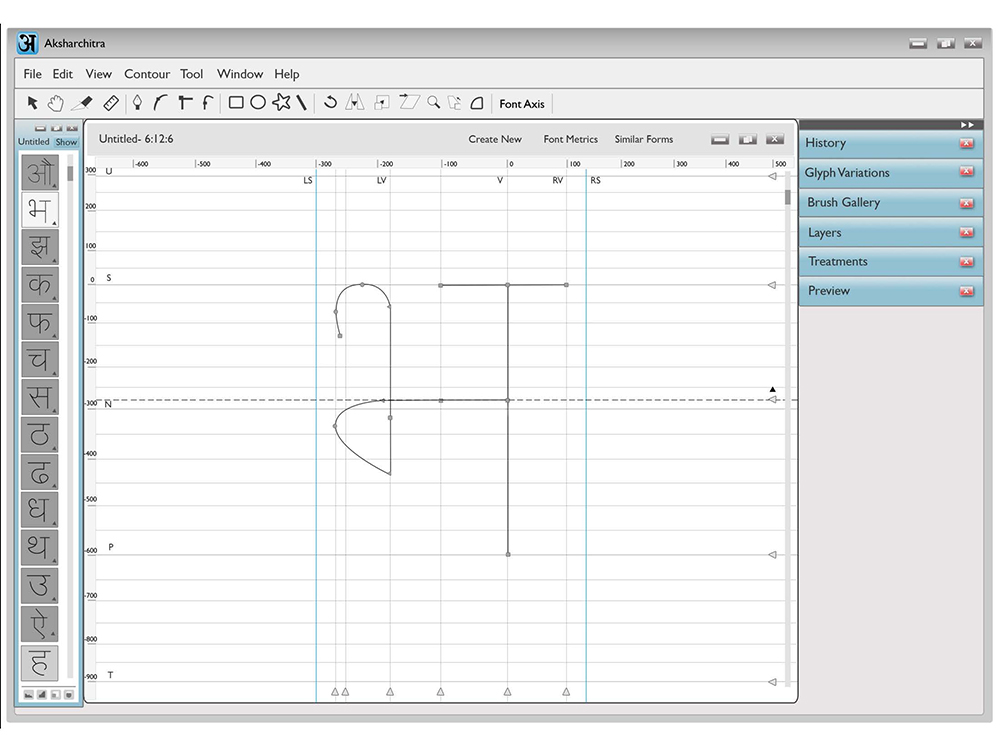This screenshot has width=1000, height=750.
Task: Collapse side panels with double-arrow icon
Action: 967,125
